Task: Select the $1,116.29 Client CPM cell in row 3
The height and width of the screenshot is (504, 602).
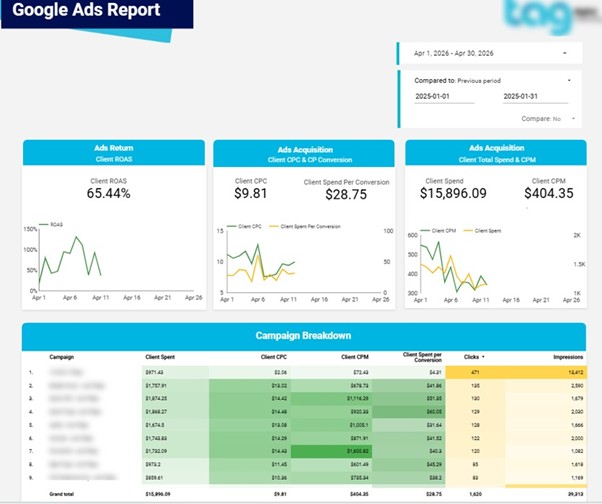Action: (x=331, y=399)
